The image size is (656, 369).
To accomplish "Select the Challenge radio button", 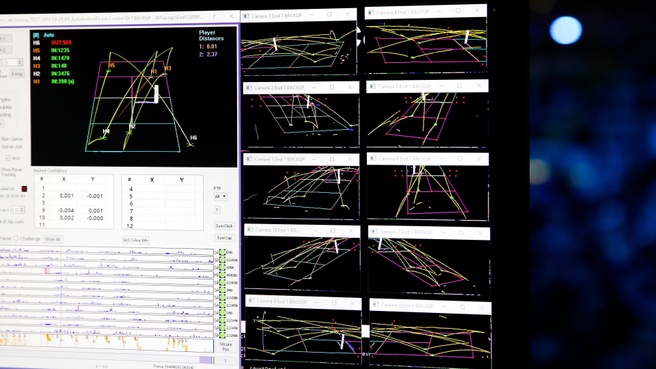I will pyautogui.click(x=16, y=238).
